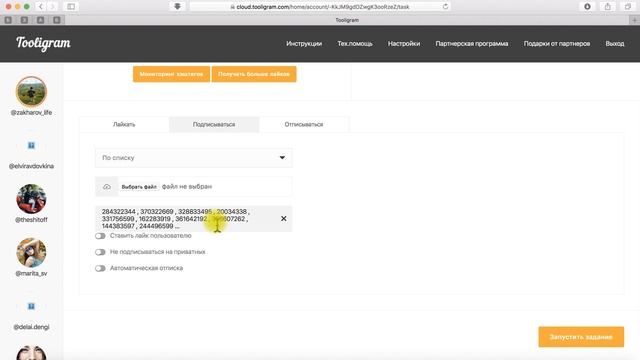The image size is (640, 360).
Task: Open @zakharov_life account avatar
Action: [x=31, y=91]
